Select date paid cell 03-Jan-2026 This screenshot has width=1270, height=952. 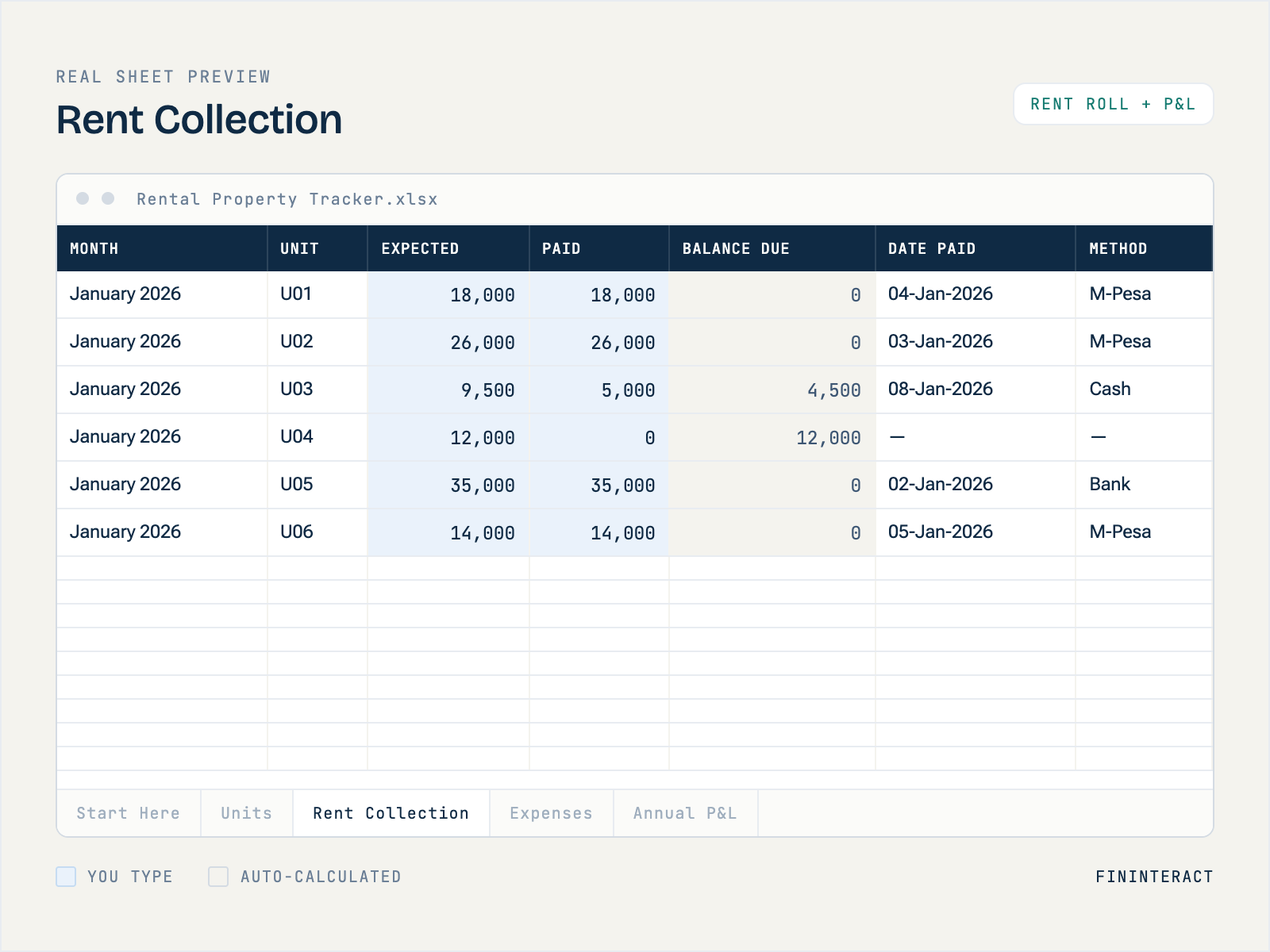click(x=976, y=342)
